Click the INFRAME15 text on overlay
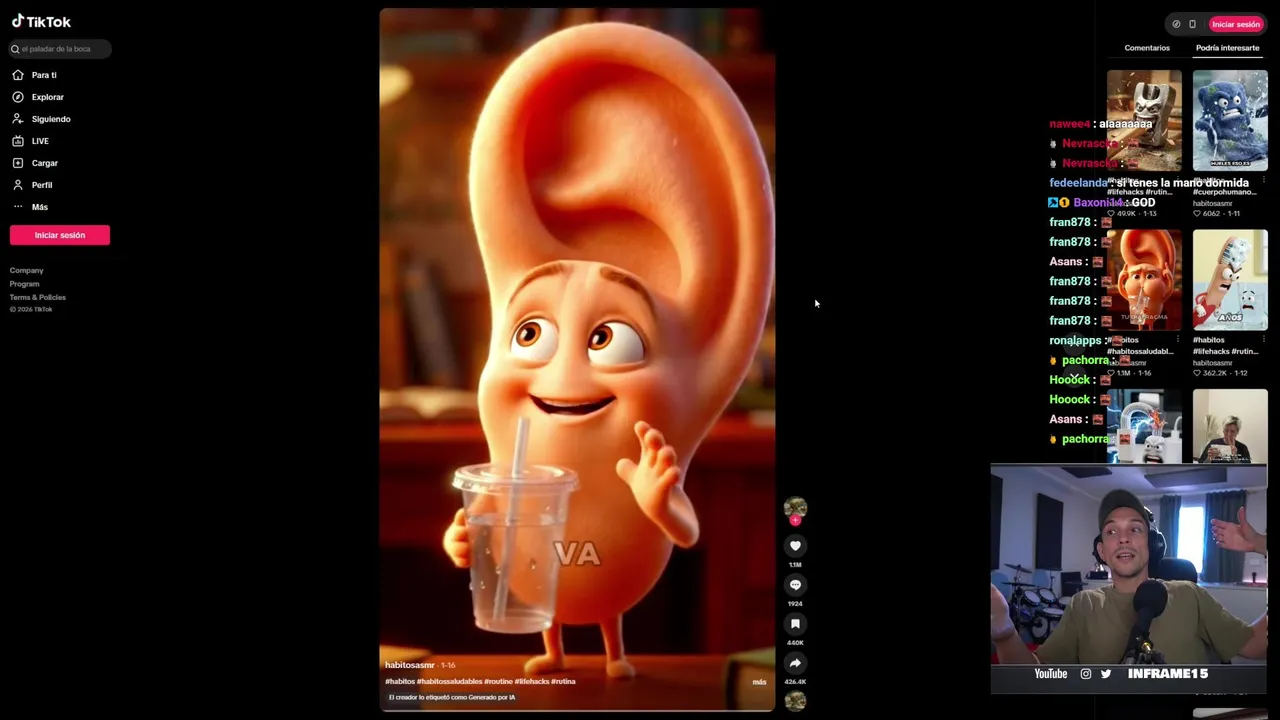 (x=1168, y=674)
